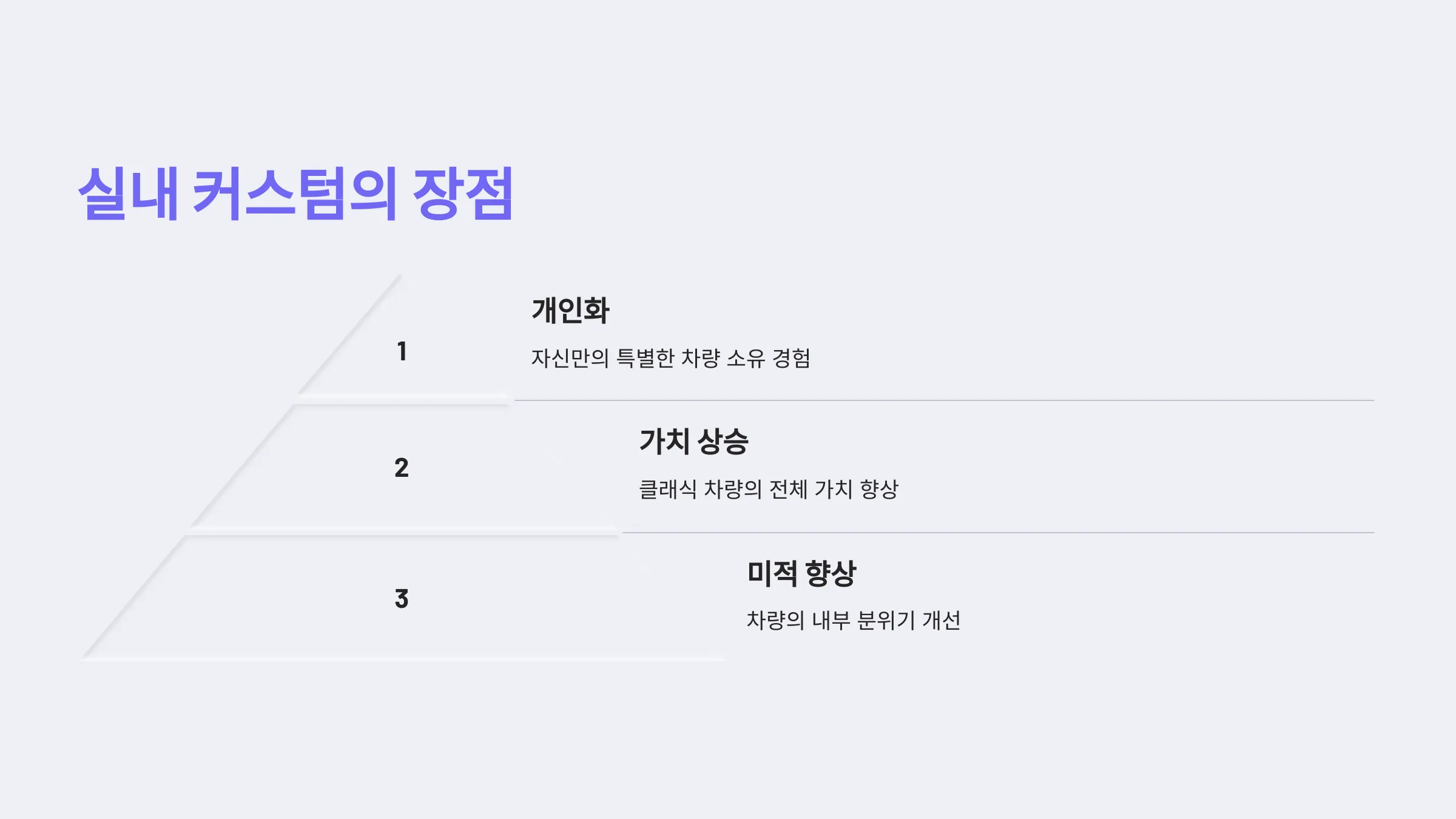This screenshot has width=1456, height=819.
Task: Click the word 클래식 in second description
Action: (667, 489)
